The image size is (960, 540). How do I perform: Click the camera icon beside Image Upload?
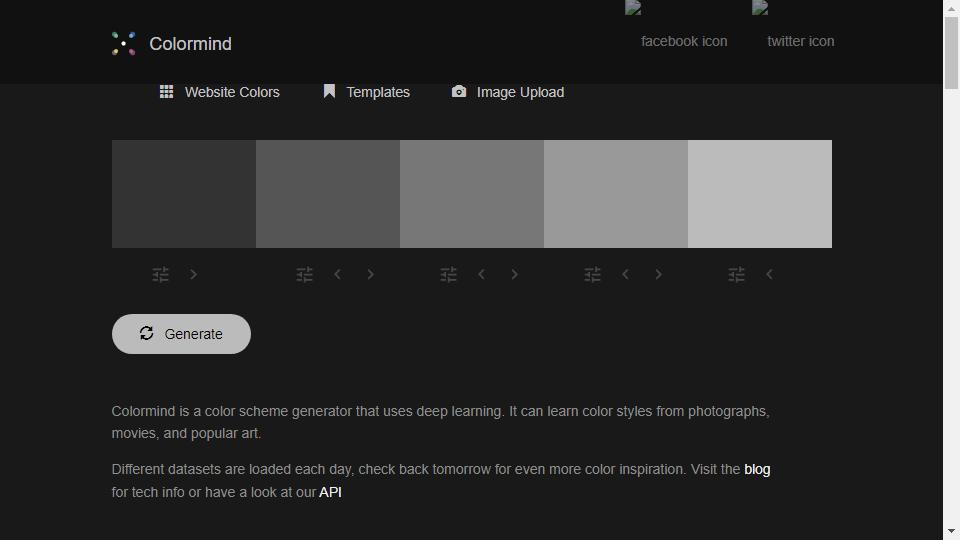[x=459, y=91]
